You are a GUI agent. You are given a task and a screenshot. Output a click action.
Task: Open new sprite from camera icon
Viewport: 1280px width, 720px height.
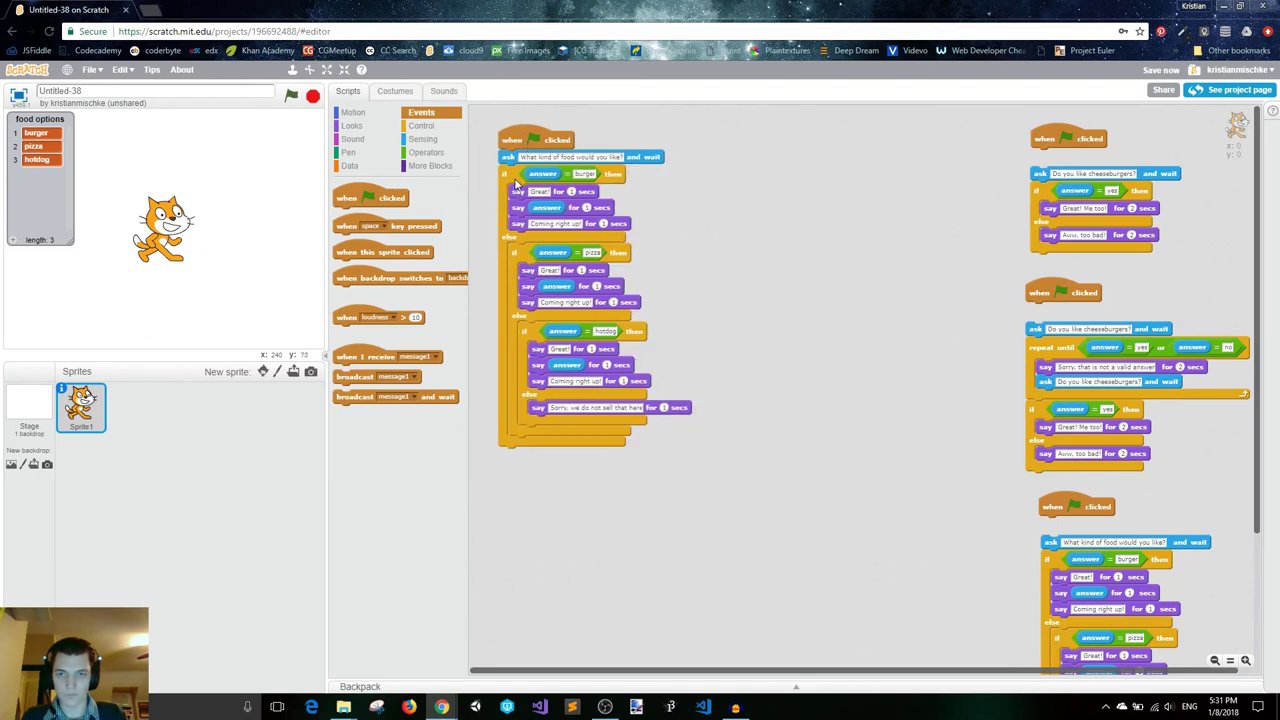311,372
